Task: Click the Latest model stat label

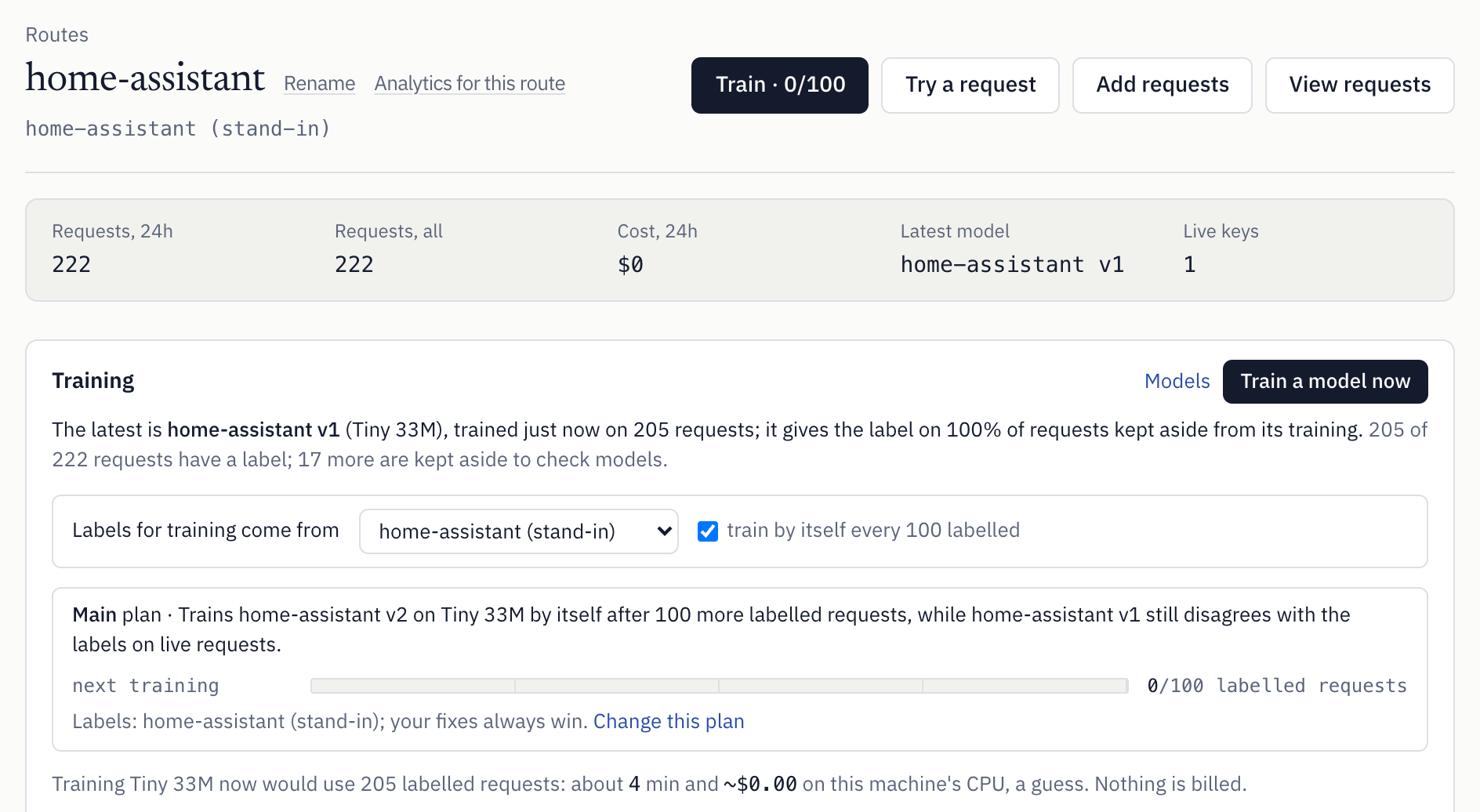Action: click(955, 231)
